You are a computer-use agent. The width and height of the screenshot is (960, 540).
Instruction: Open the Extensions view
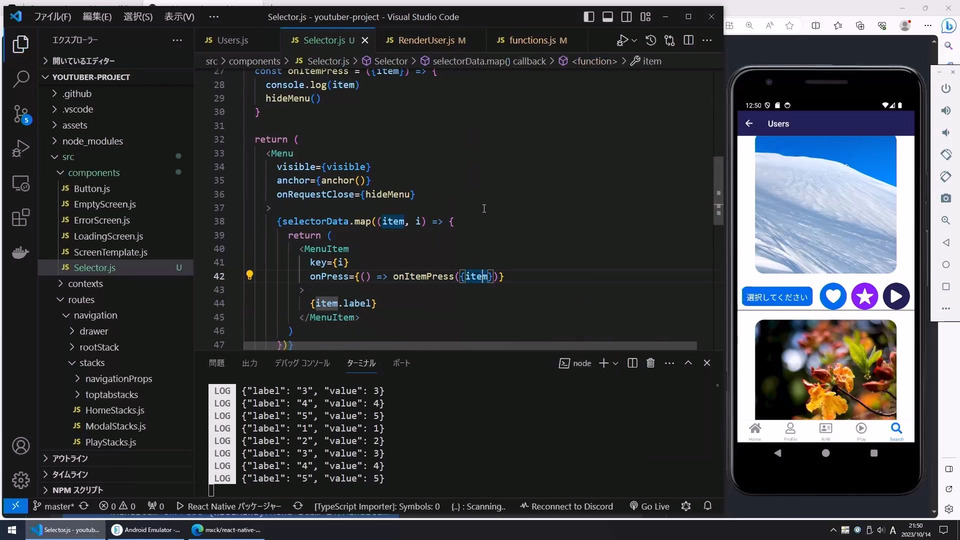[21, 217]
